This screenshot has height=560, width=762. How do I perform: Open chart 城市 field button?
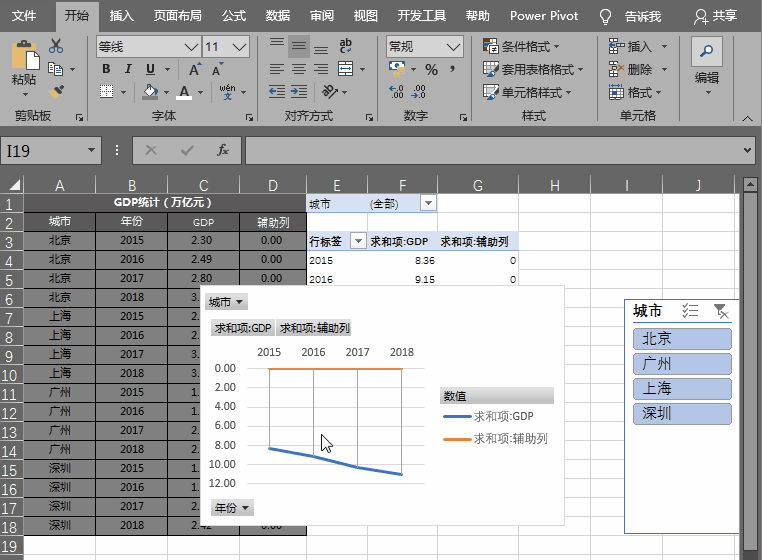click(x=226, y=302)
